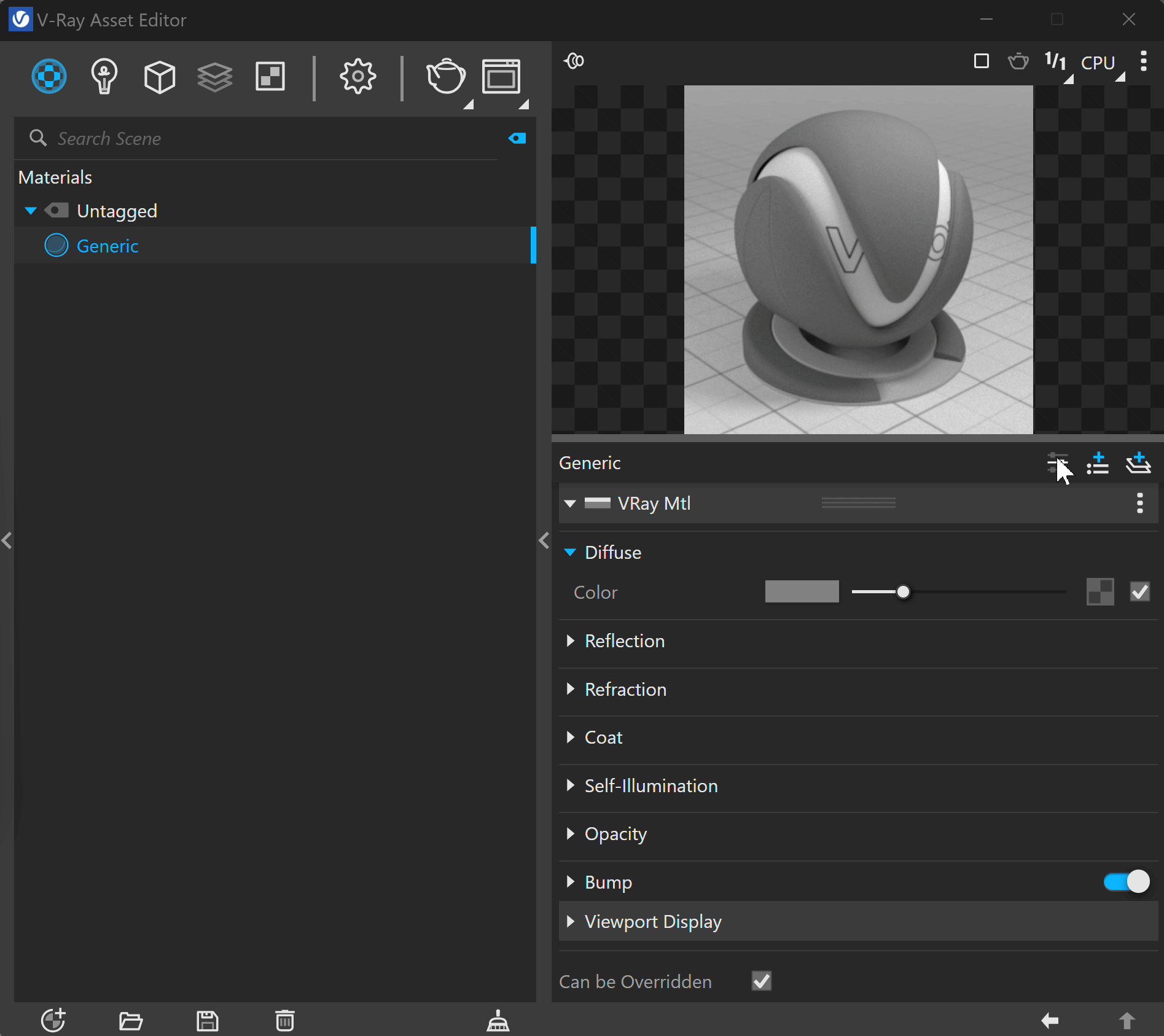The width and height of the screenshot is (1164, 1036).
Task: Import asset with open folder icon
Action: pyautogui.click(x=131, y=1021)
